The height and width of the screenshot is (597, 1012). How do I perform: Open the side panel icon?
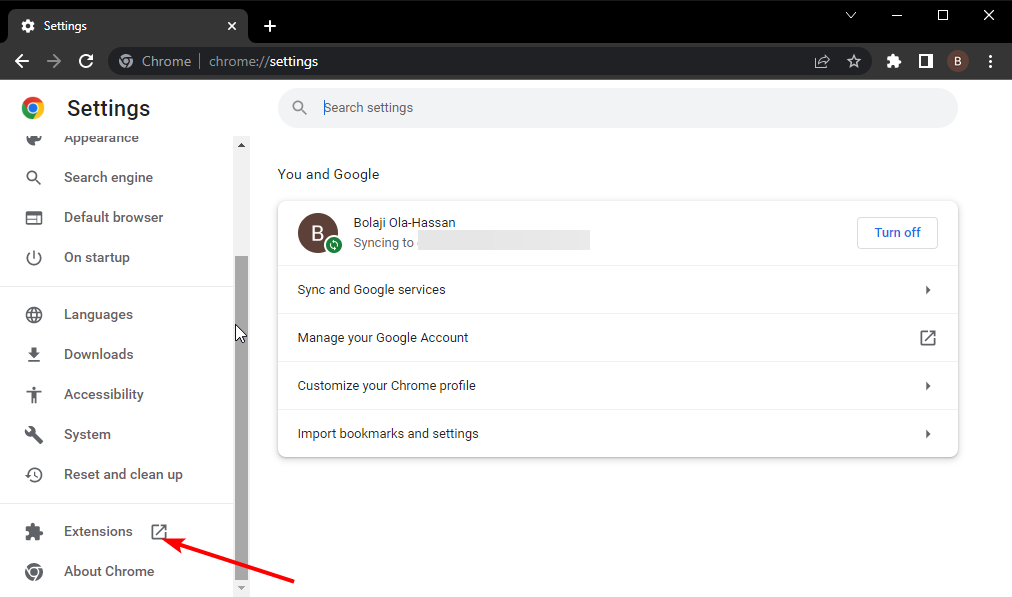[926, 61]
